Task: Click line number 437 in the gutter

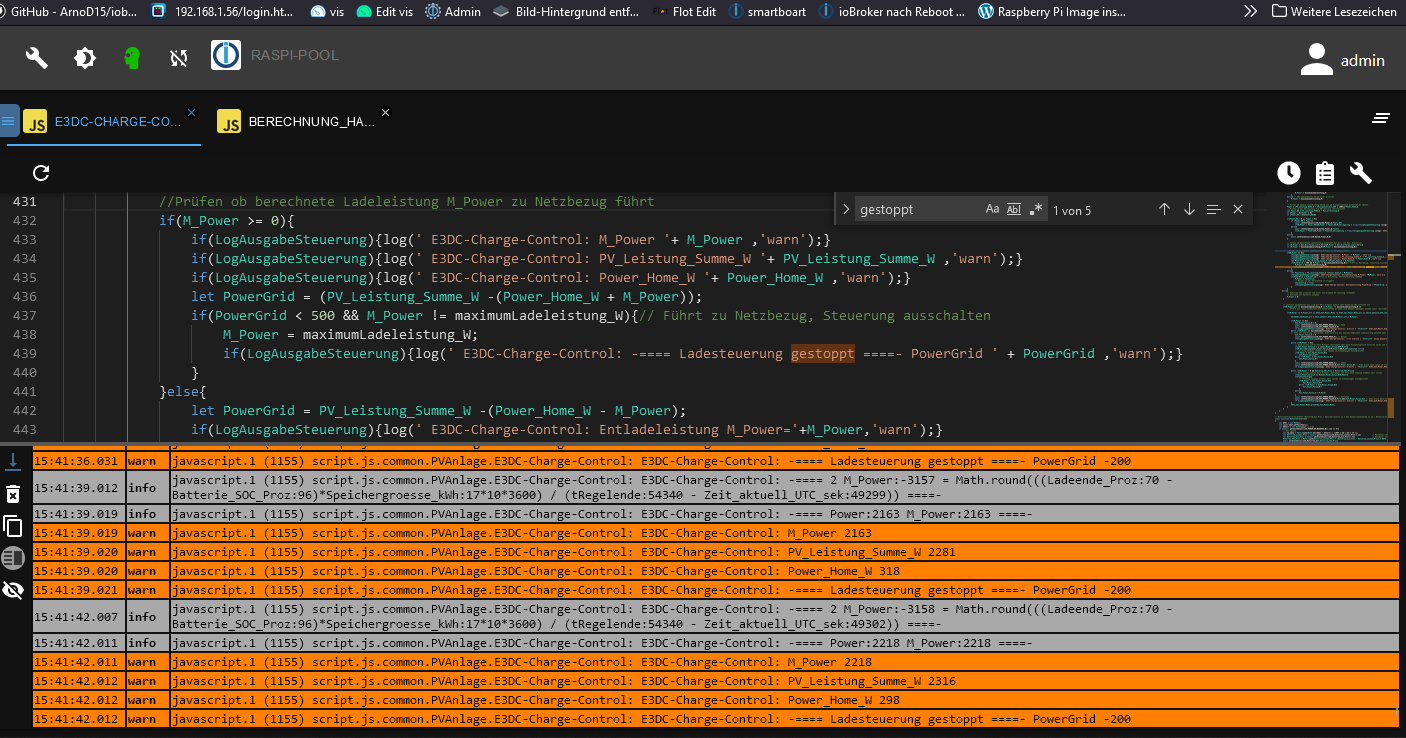Action: coord(24,315)
